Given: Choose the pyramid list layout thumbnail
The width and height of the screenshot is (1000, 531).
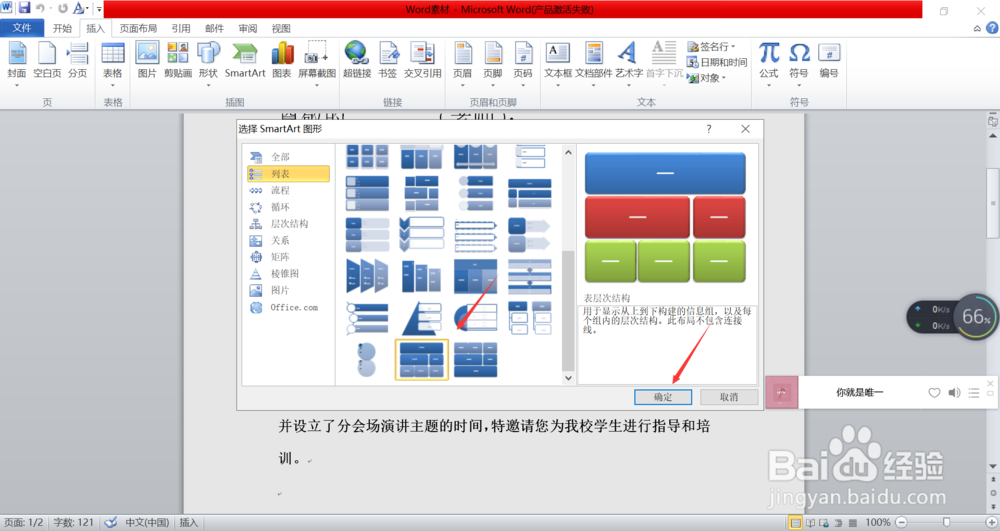Looking at the screenshot, I should [422, 318].
